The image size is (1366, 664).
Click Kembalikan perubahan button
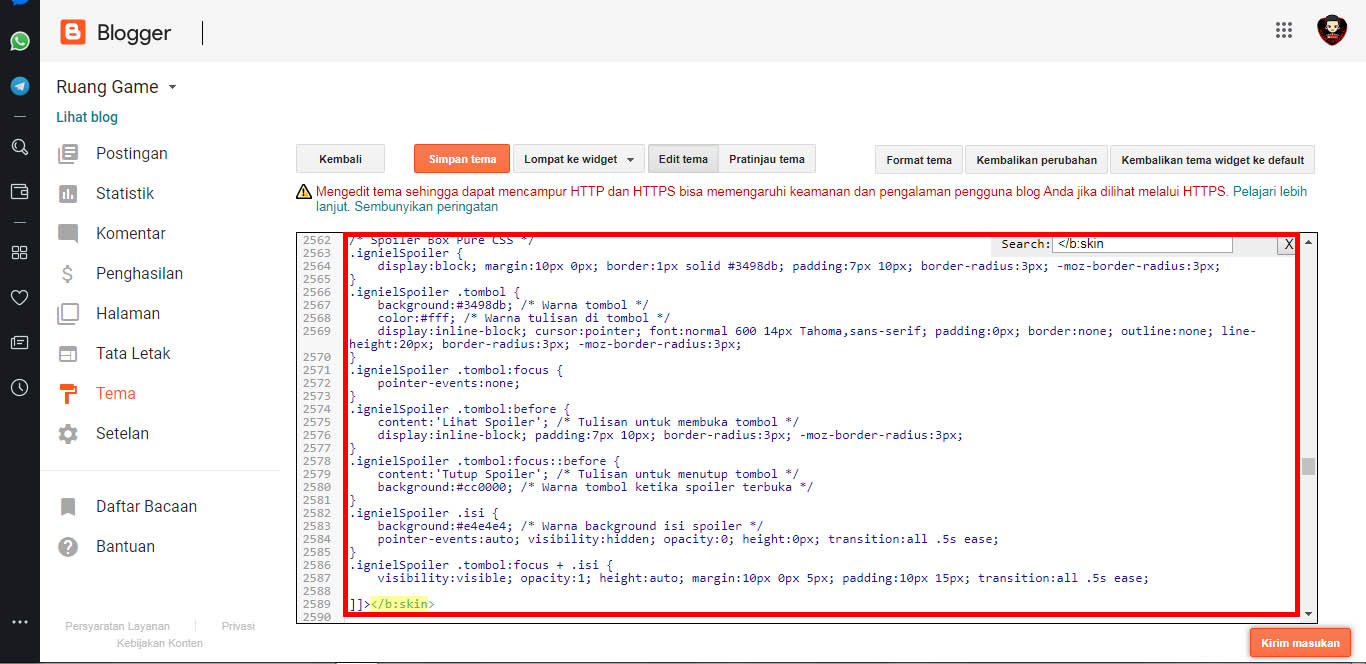(1036, 160)
